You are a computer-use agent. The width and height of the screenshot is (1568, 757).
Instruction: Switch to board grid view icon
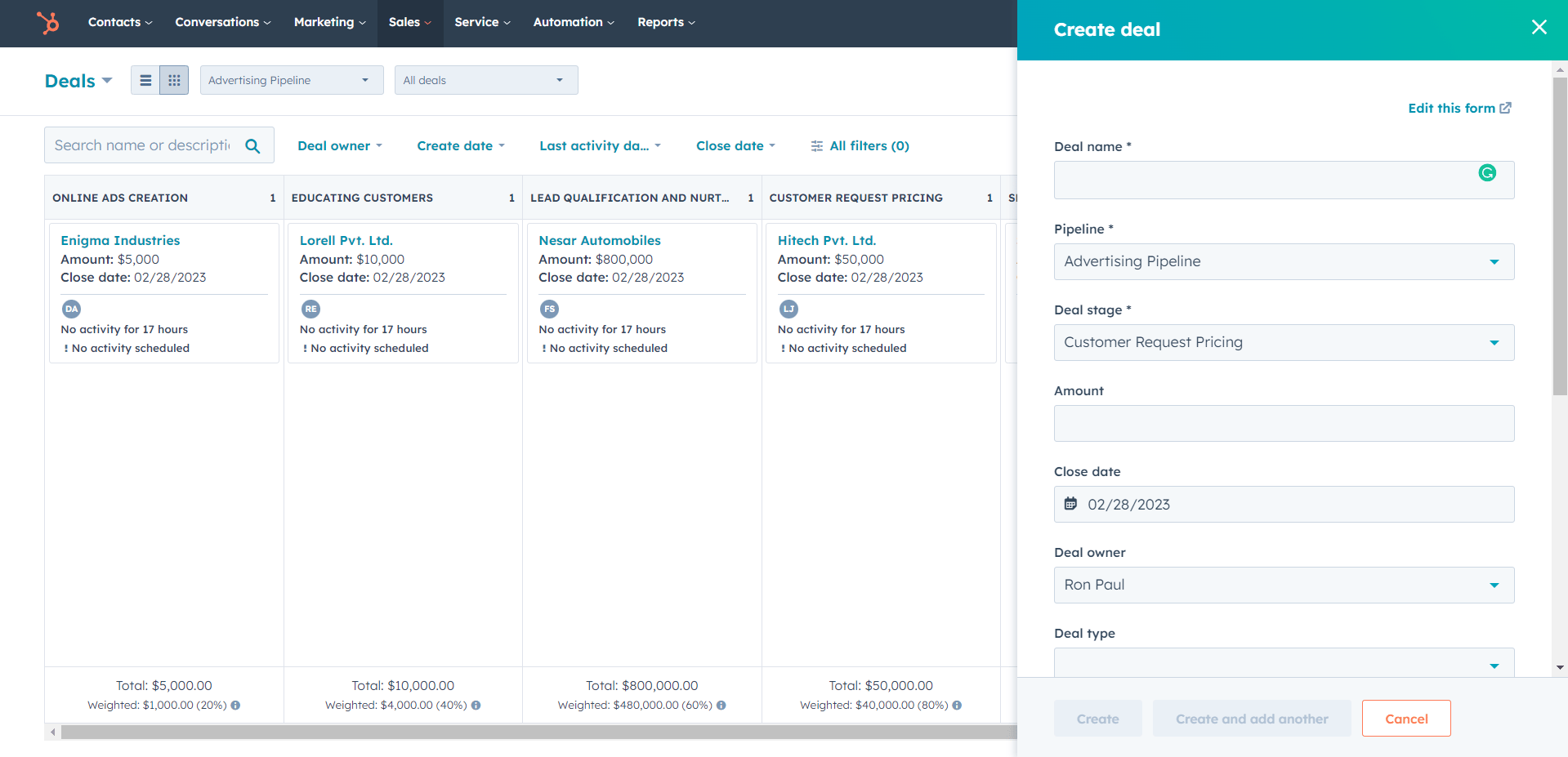[174, 80]
